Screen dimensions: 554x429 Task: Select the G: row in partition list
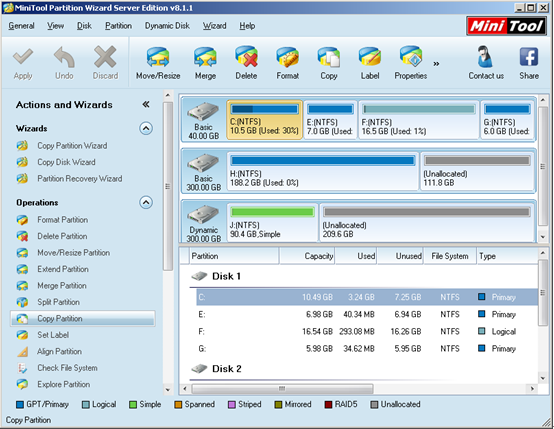tap(367, 349)
